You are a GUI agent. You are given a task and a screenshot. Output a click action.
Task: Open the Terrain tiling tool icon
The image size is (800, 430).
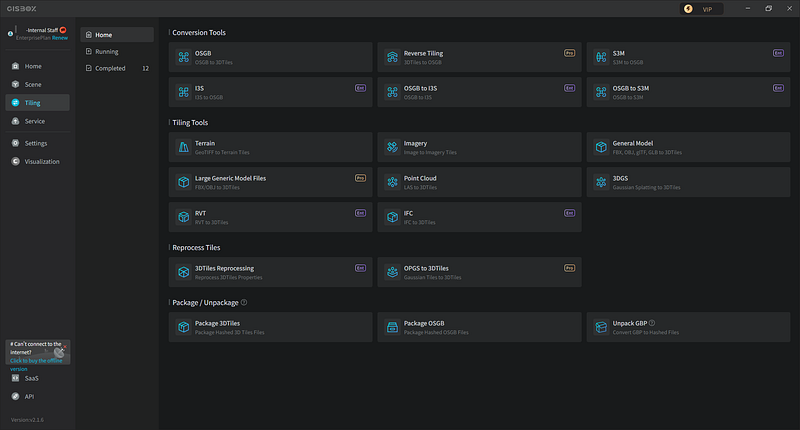(183, 147)
